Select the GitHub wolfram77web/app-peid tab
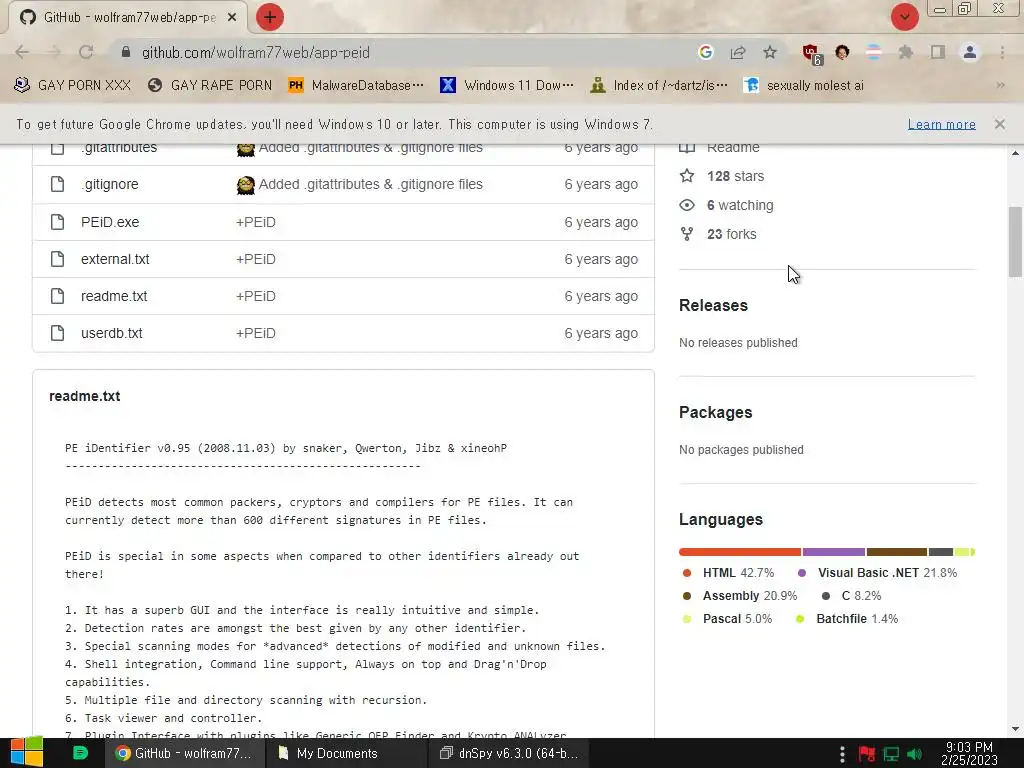The height and width of the screenshot is (768, 1024). tap(127, 17)
